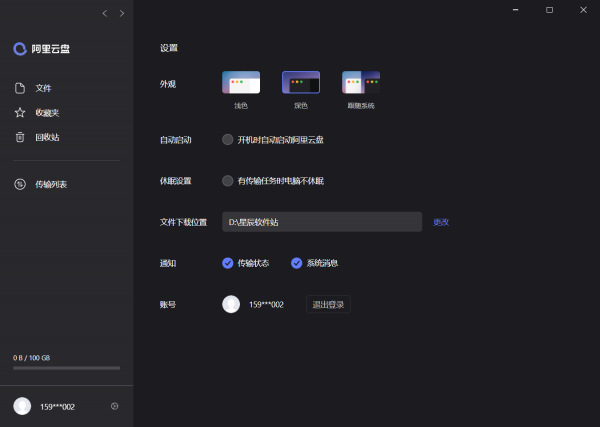Click the 文件 document icon
Image resolution: width=600 pixels, height=427 pixels.
click(20, 88)
